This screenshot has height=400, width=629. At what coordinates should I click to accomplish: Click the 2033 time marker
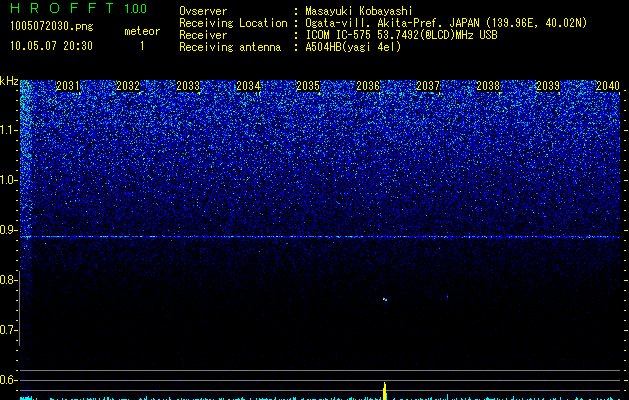tap(188, 86)
